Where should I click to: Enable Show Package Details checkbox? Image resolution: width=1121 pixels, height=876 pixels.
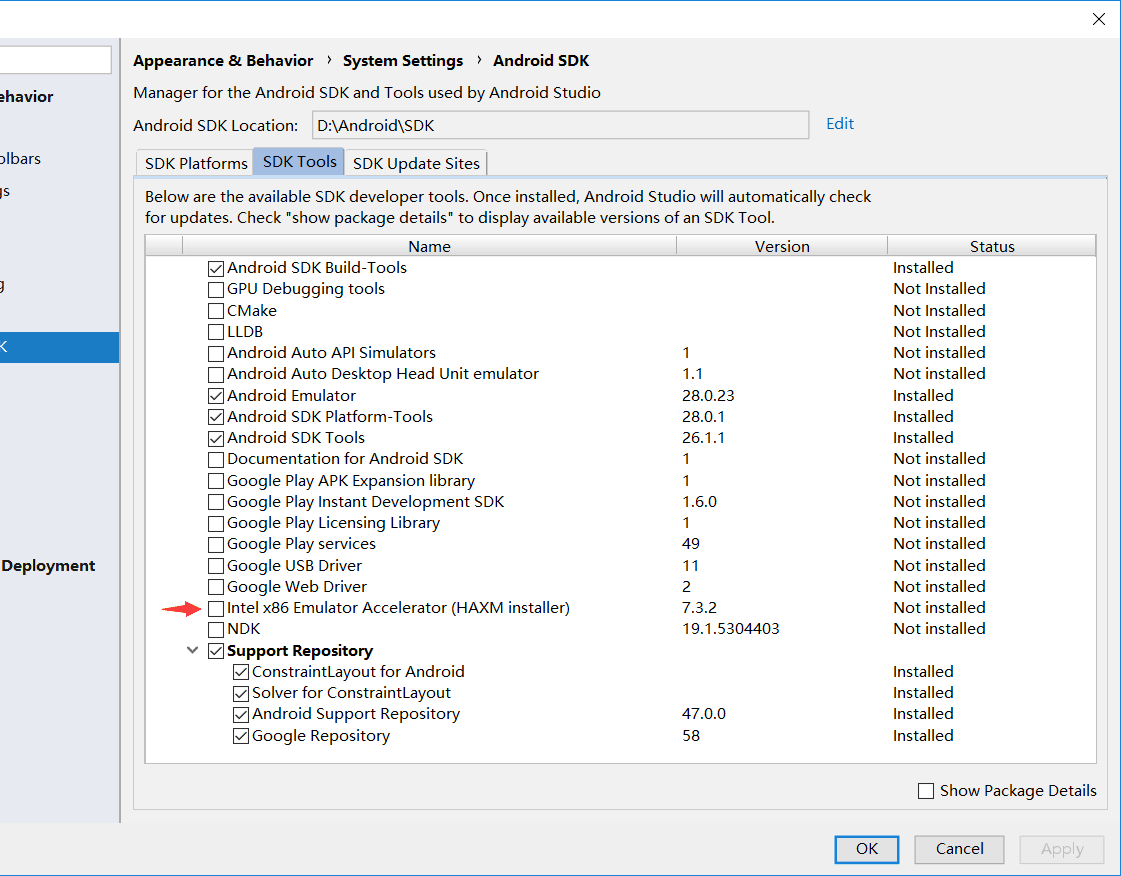pyautogui.click(x=926, y=791)
